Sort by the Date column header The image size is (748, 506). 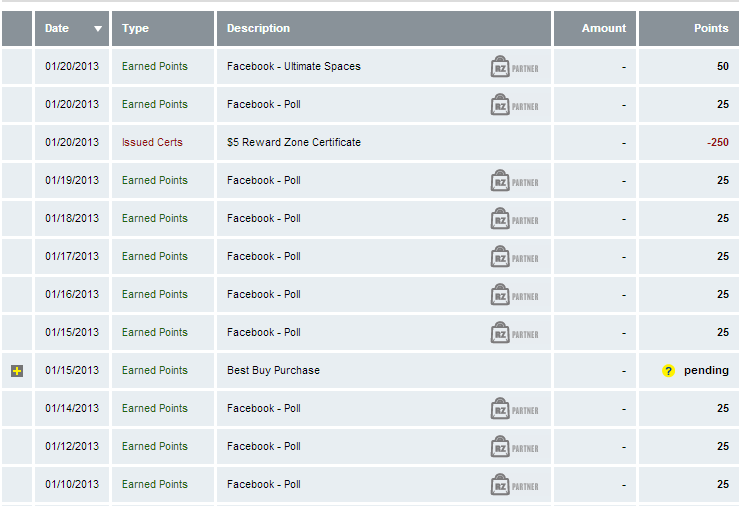click(72, 29)
